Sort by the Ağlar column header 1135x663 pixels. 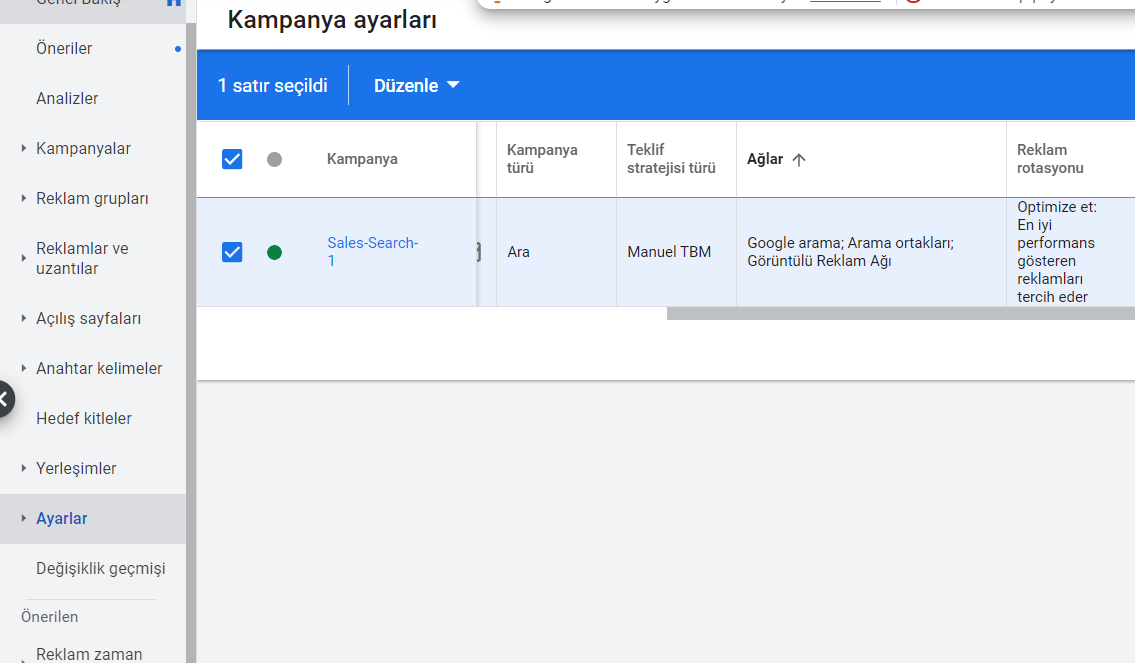(765, 159)
